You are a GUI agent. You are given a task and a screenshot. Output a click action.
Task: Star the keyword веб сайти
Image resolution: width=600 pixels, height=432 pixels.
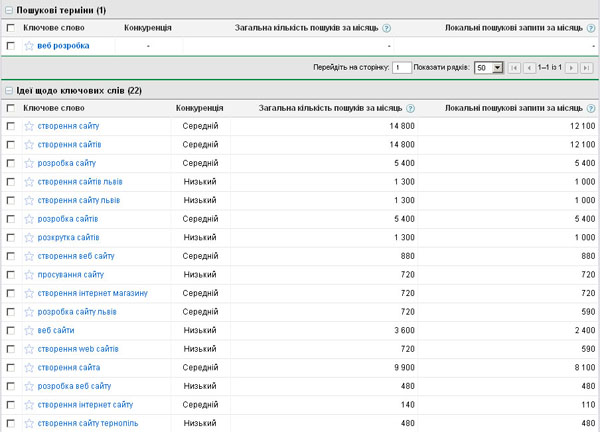29,331
